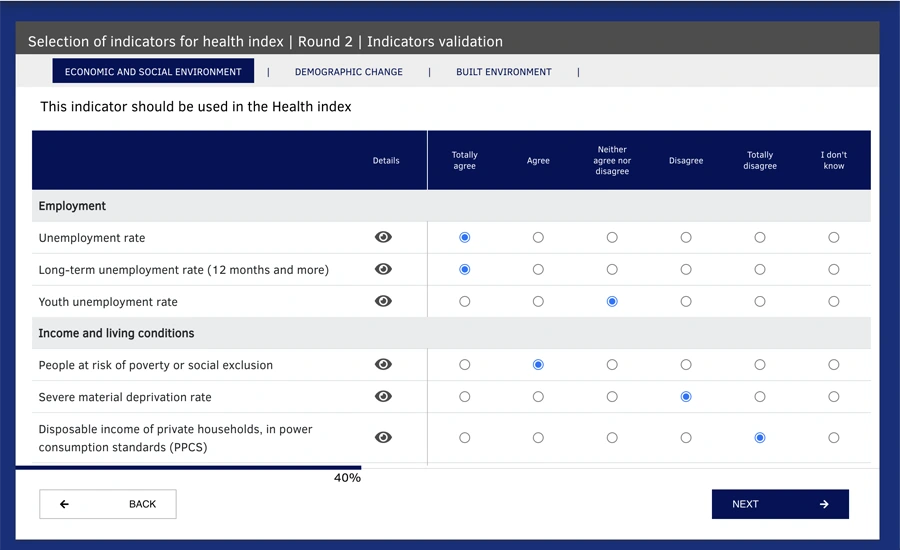Select Totally agree for Youth unemployment rate

464,301
